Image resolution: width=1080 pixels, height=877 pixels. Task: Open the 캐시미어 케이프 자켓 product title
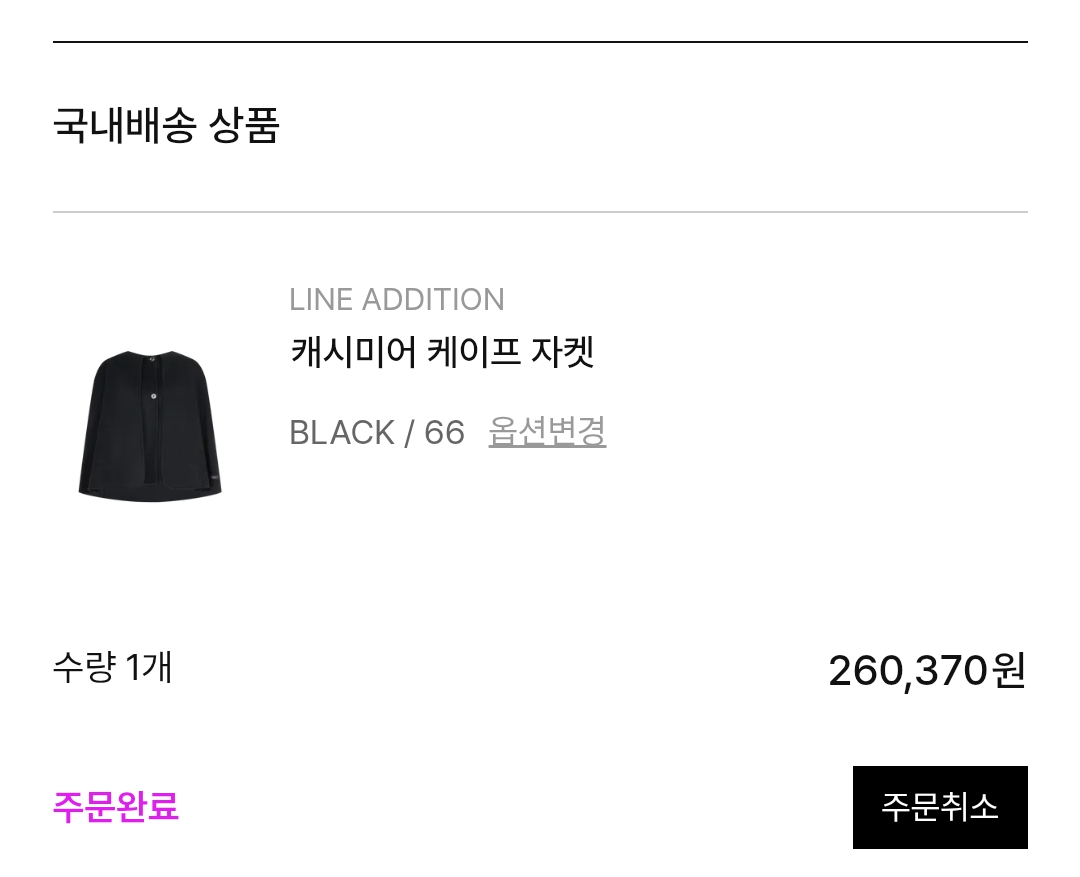pos(442,352)
